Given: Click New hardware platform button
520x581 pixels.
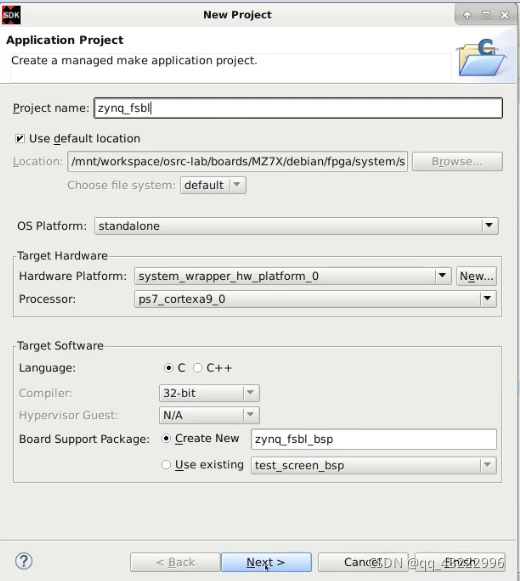Looking at the screenshot, I should pyautogui.click(x=477, y=276).
